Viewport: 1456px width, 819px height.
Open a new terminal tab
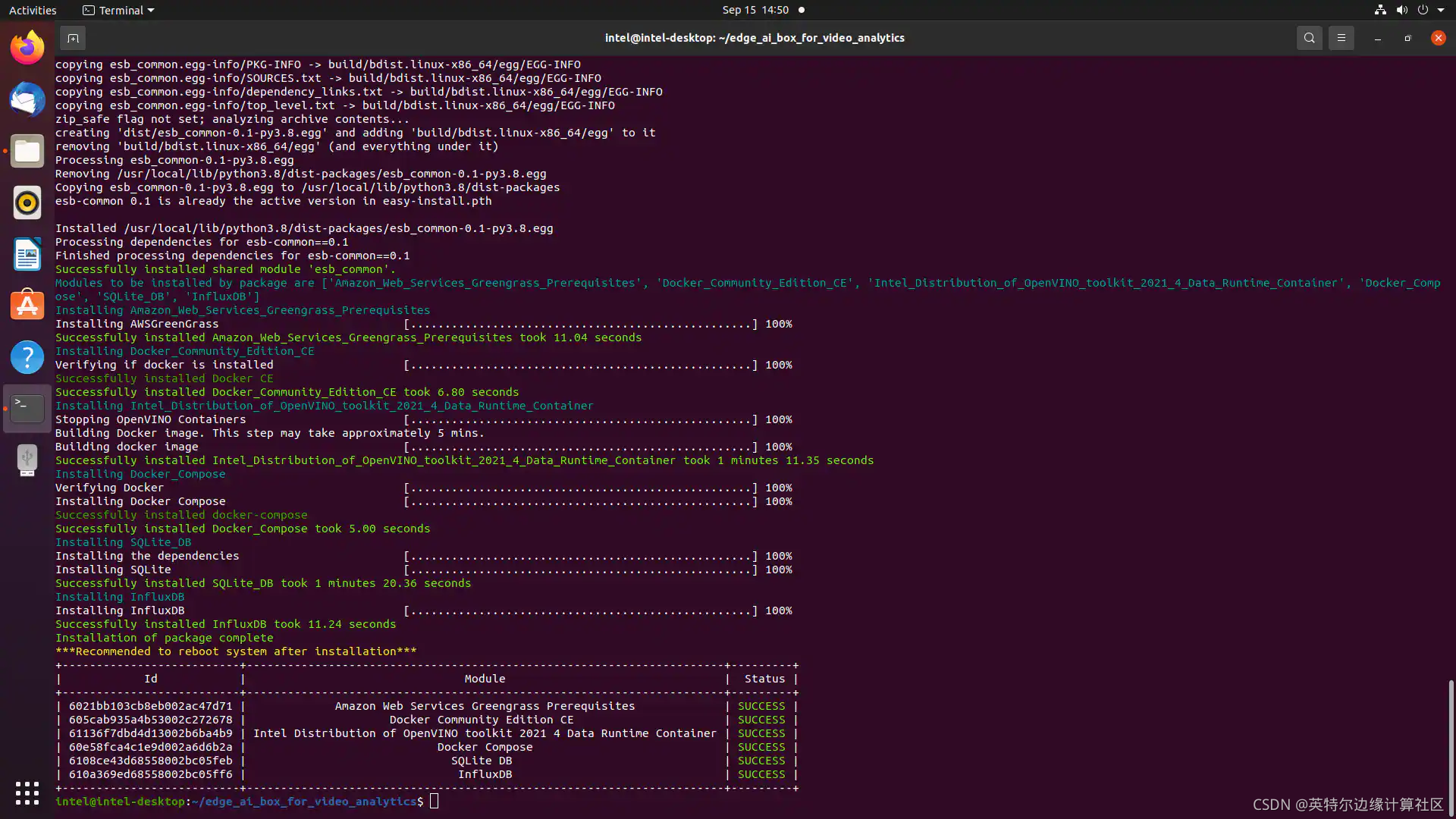pos(73,38)
